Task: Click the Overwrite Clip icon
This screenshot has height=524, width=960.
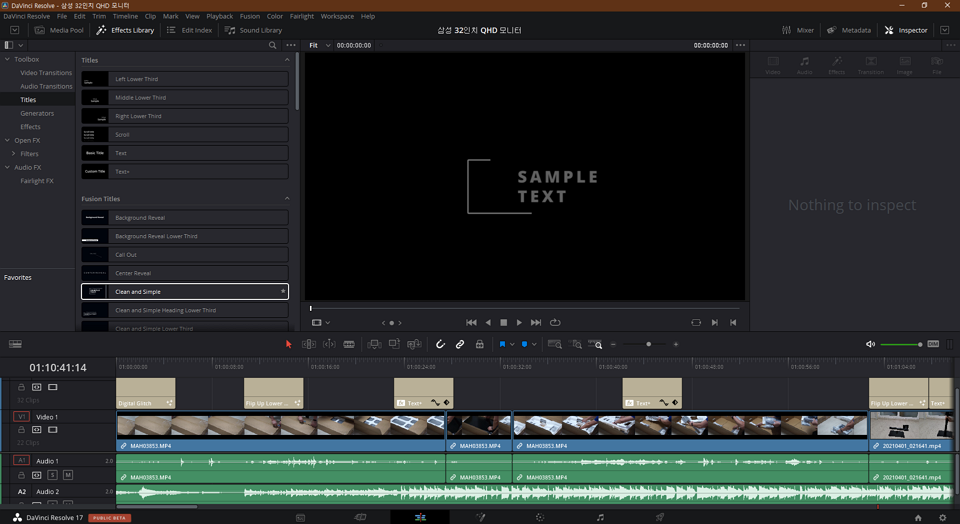Action: (394, 344)
